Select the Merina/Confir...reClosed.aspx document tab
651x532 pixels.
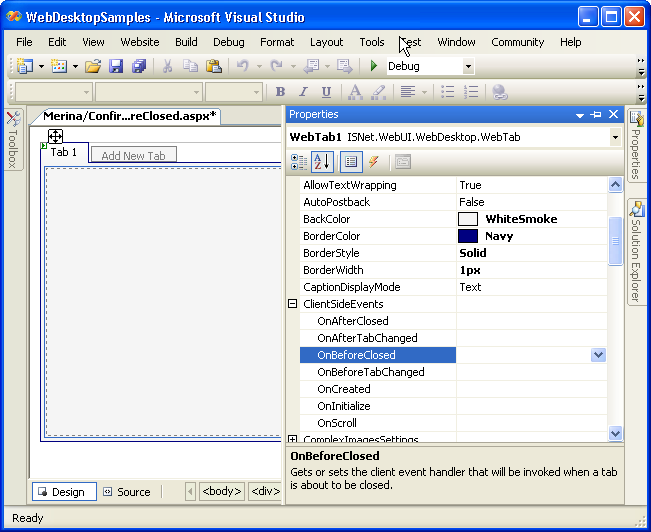130,116
